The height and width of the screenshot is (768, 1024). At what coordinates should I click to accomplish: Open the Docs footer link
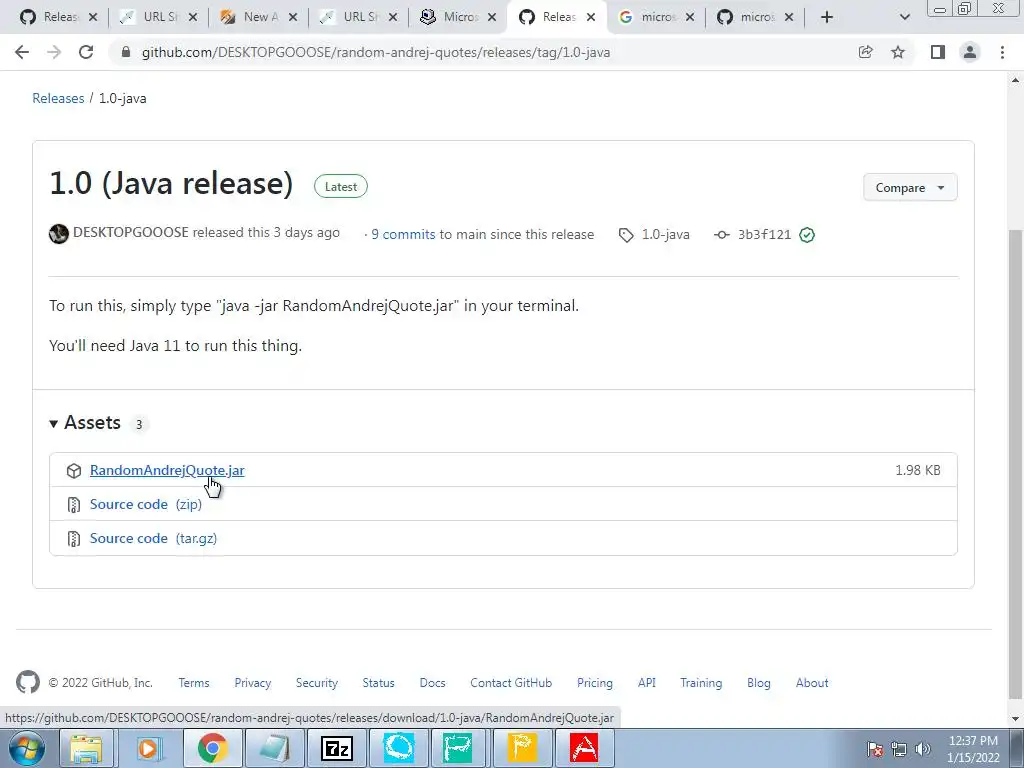pyautogui.click(x=432, y=682)
